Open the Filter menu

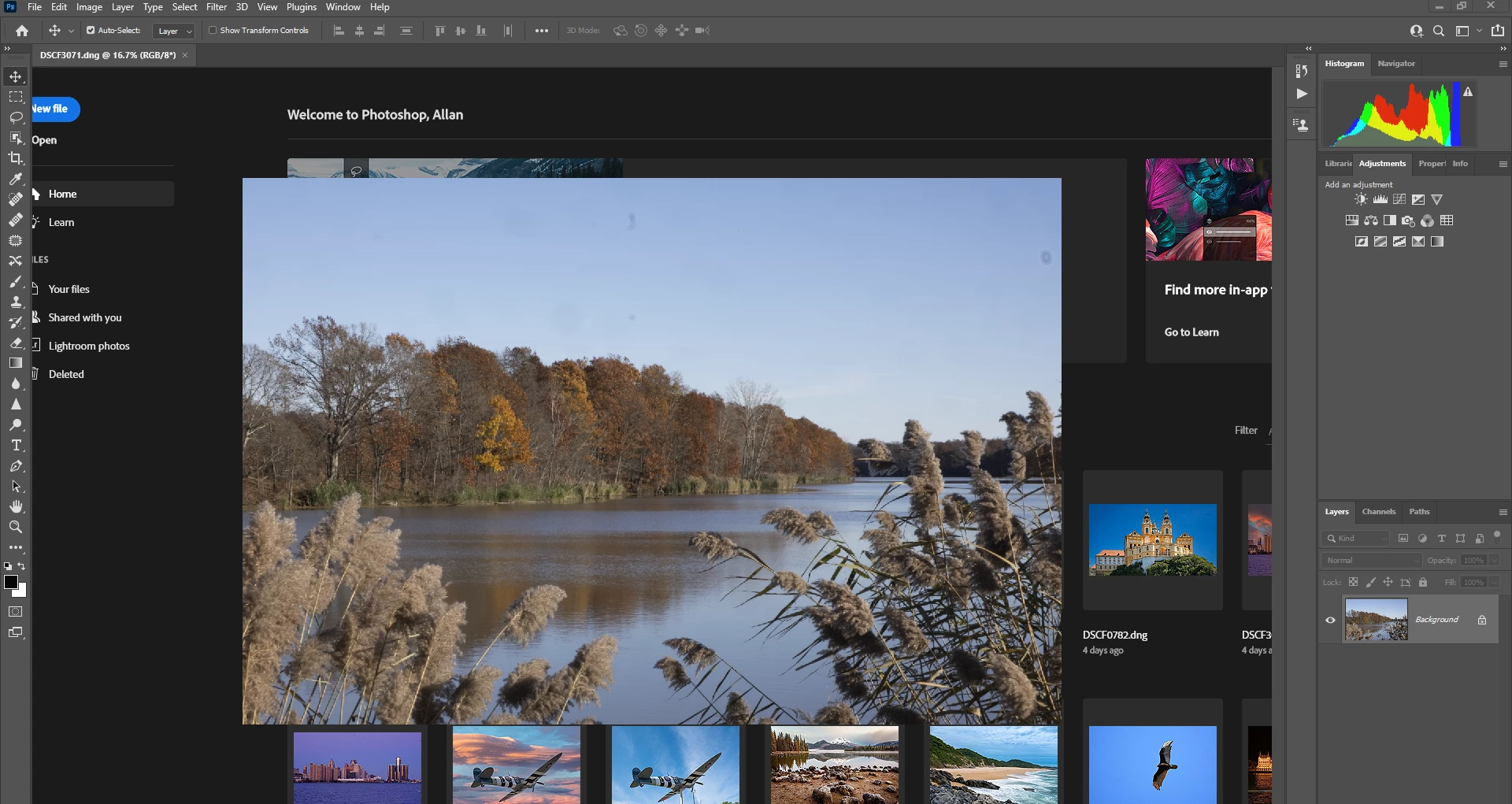click(217, 7)
